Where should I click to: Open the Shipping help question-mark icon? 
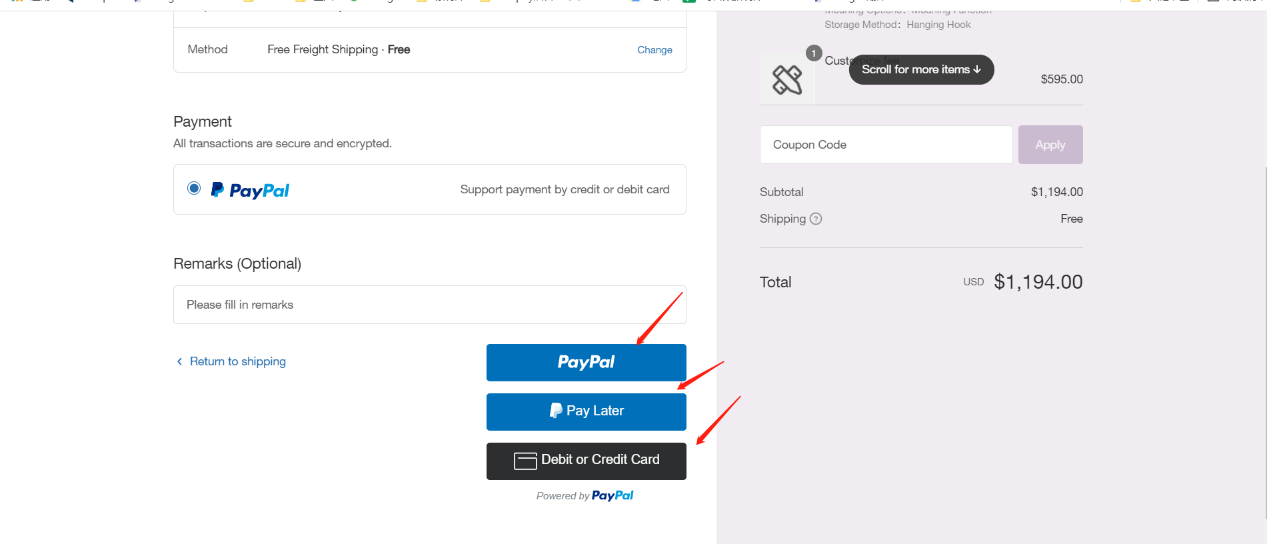click(816, 219)
